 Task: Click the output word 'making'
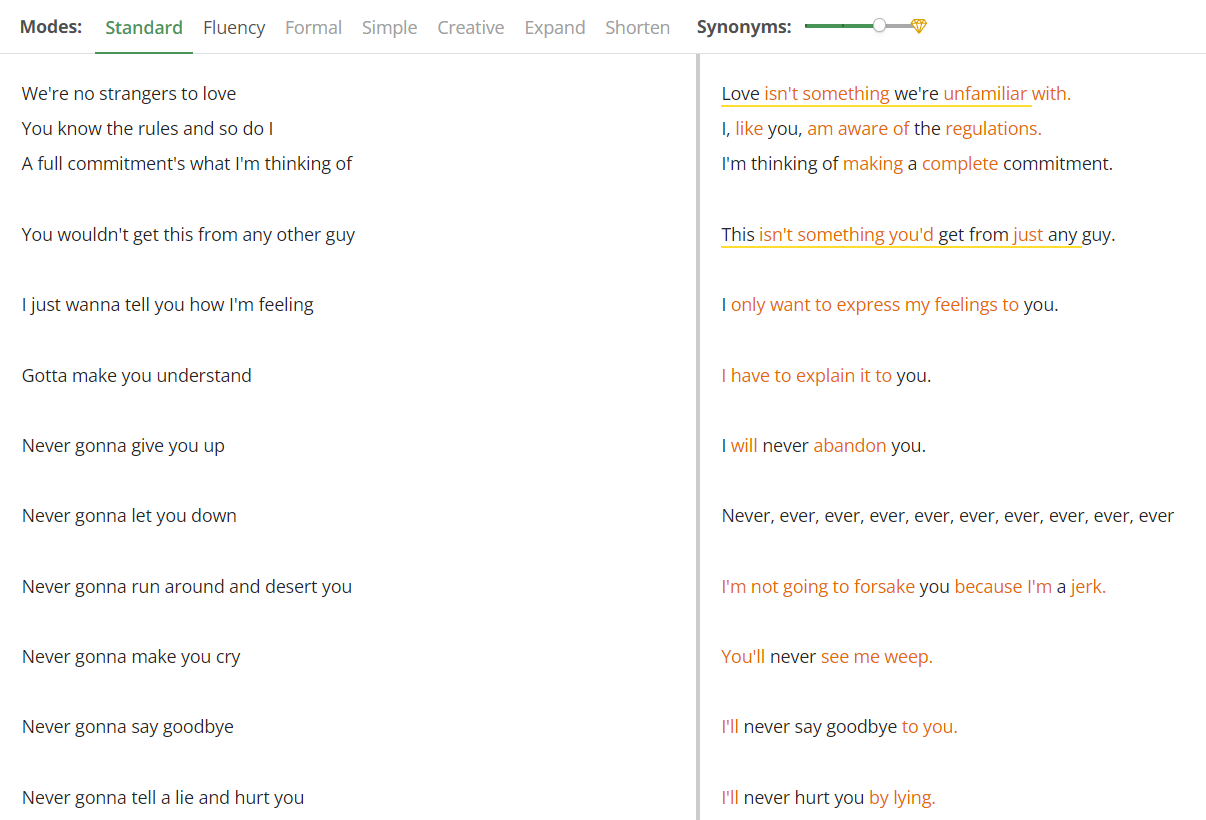873,163
